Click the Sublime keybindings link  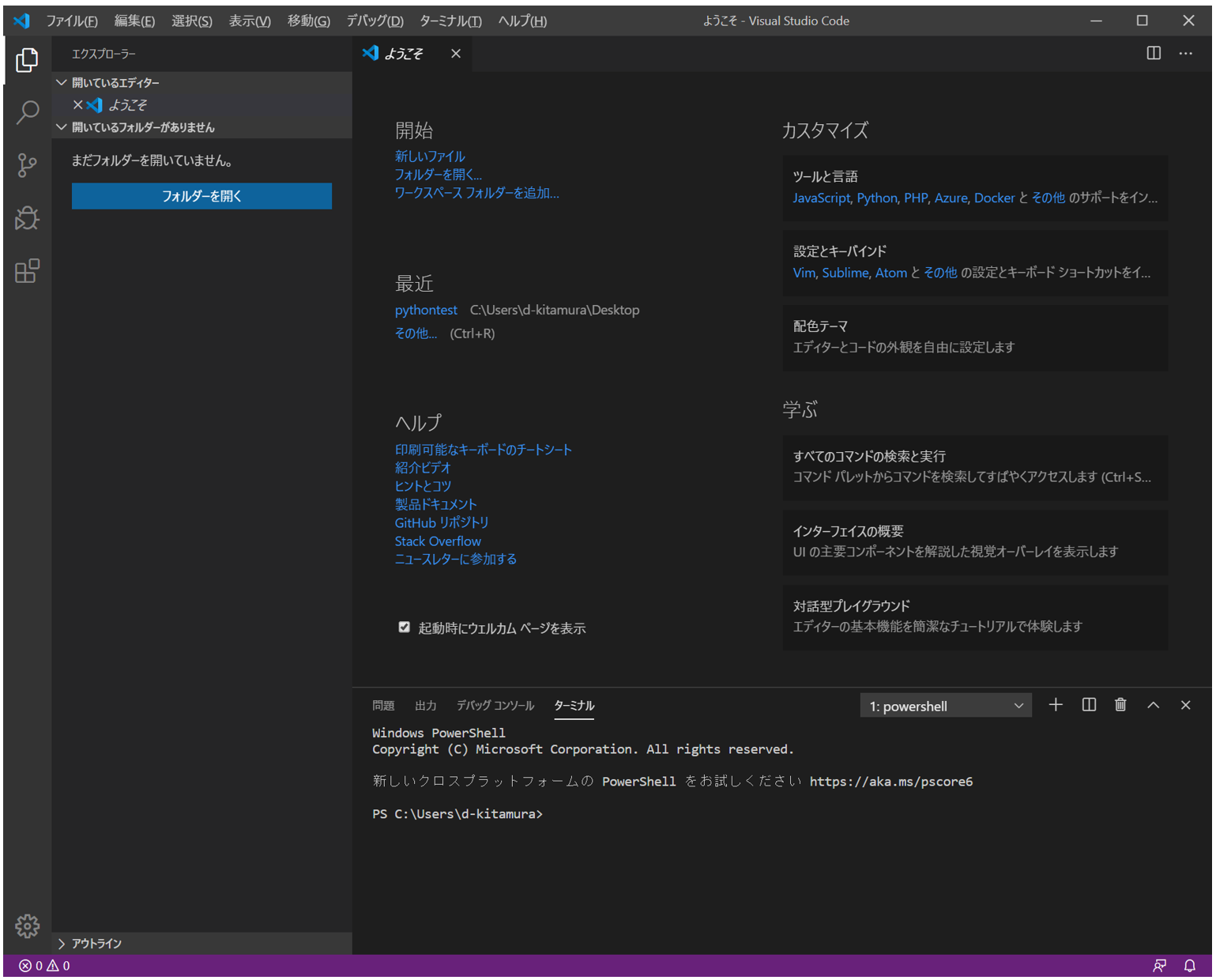(x=845, y=273)
